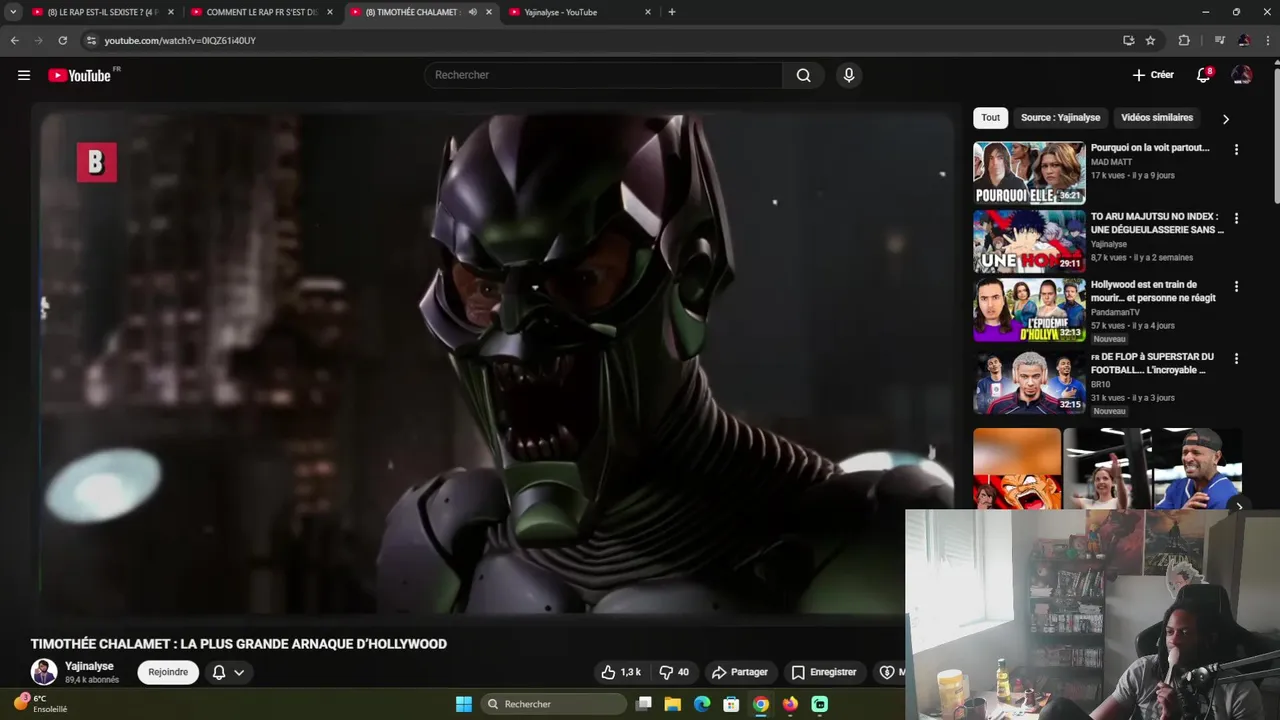Open Task View on the taskbar
Viewport: 1280px width, 720px height.
coord(644,704)
